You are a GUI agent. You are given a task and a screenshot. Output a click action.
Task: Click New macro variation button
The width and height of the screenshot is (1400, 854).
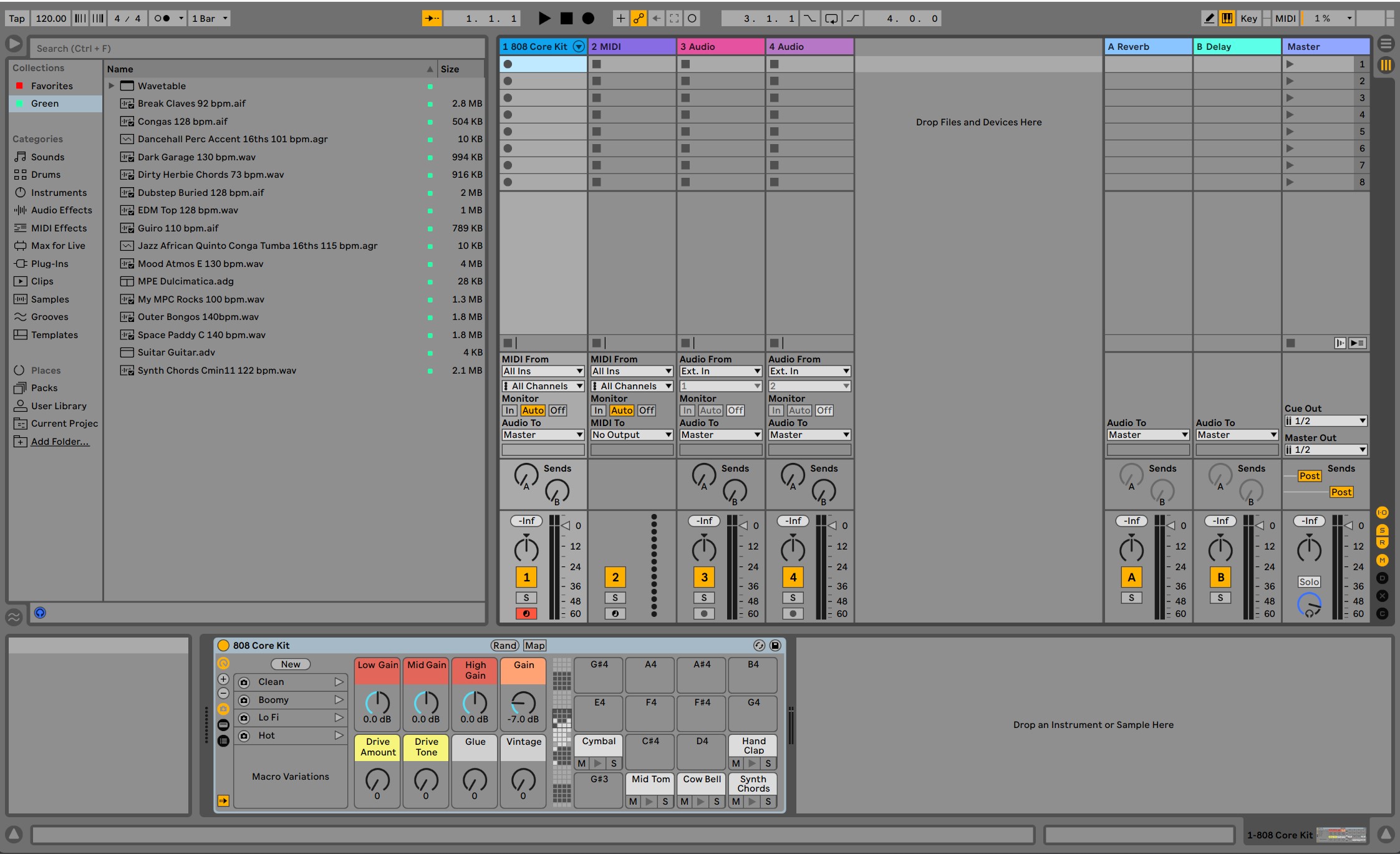click(x=291, y=664)
